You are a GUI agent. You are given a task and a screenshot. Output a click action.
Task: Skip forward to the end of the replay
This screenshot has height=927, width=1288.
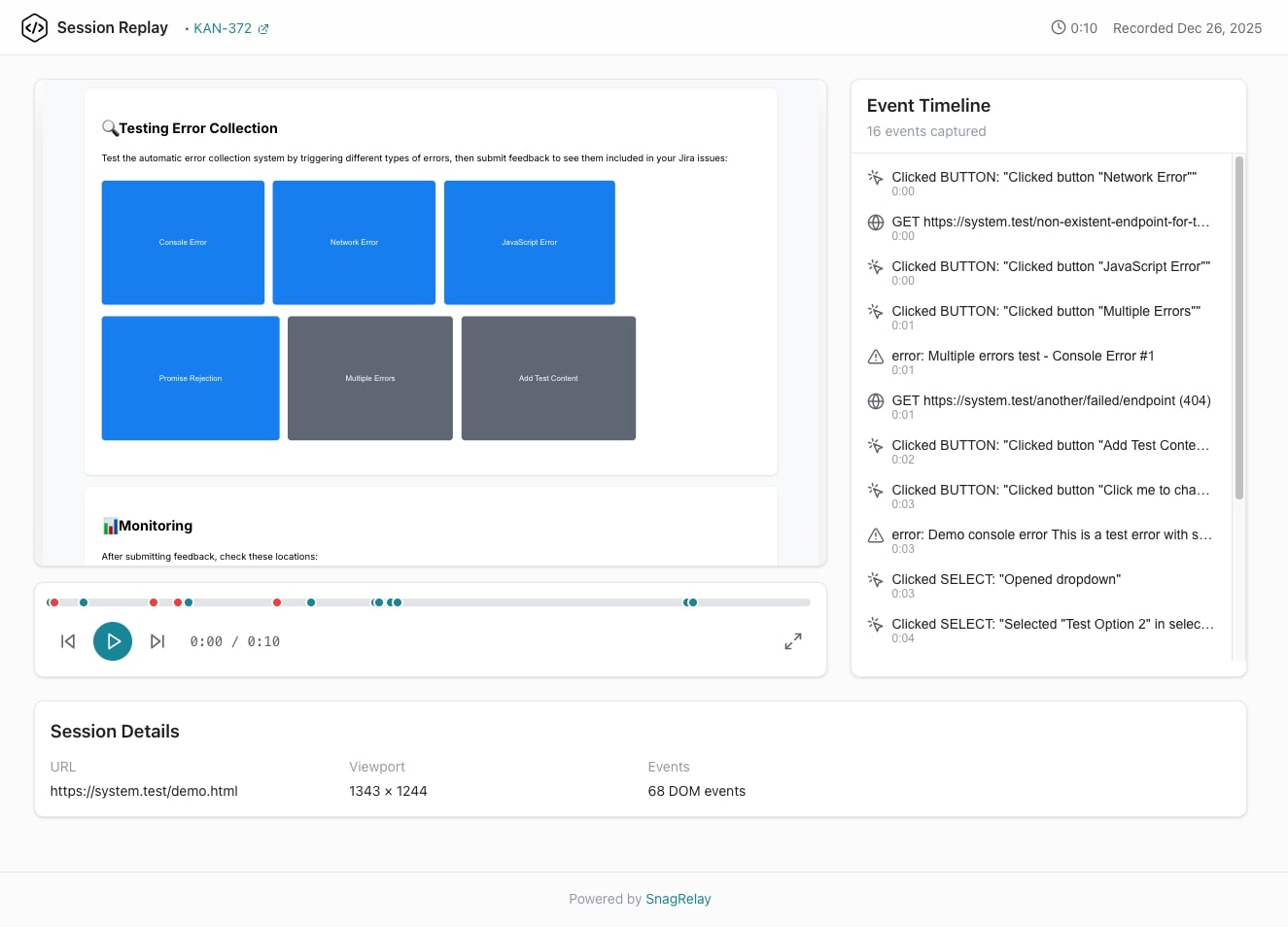click(157, 641)
